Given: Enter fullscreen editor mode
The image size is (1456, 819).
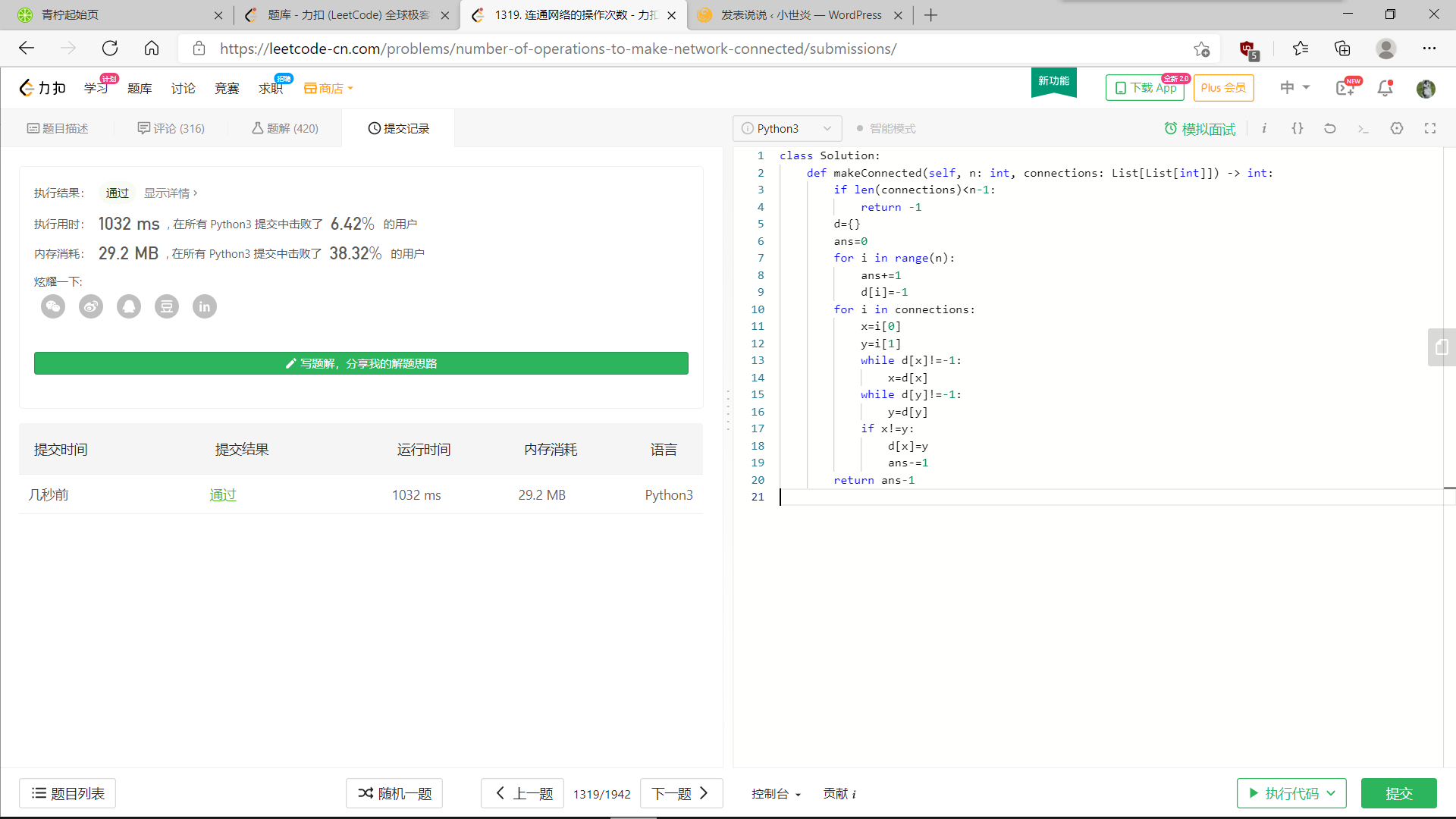Looking at the screenshot, I should 1430,128.
